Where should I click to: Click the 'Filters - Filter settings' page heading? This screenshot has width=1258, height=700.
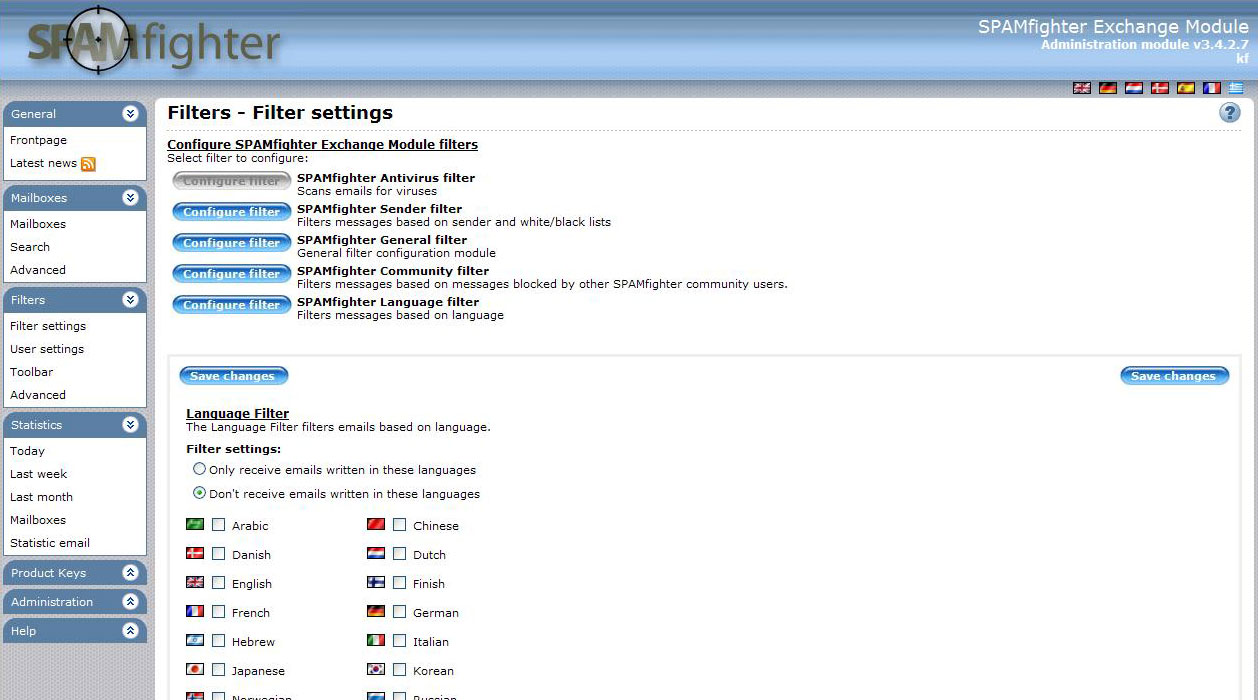point(280,113)
